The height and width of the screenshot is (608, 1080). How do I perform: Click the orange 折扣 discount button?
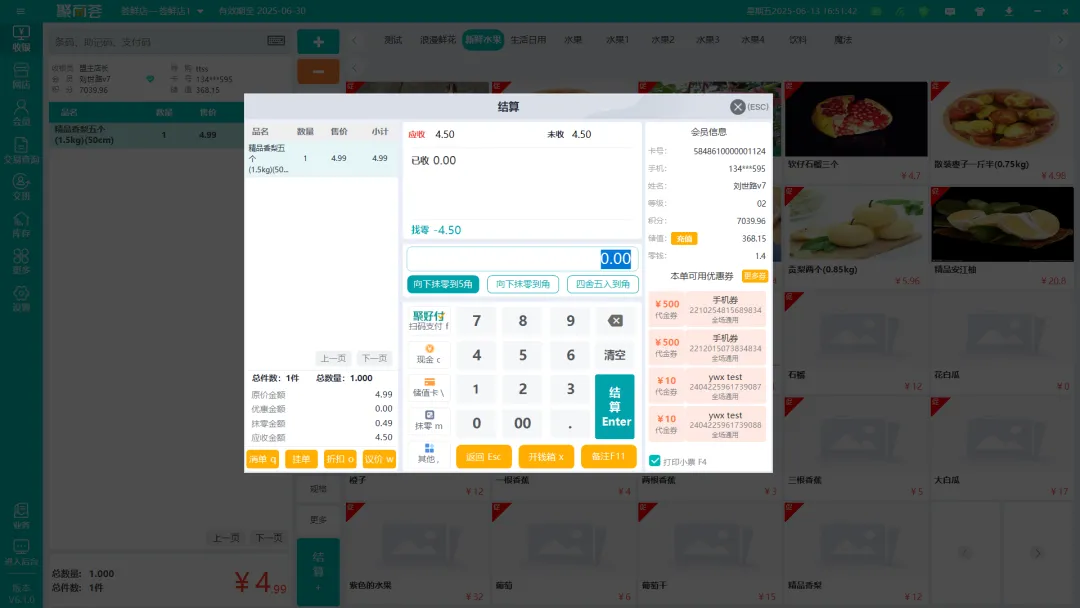pyautogui.click(x=340, y=459)
